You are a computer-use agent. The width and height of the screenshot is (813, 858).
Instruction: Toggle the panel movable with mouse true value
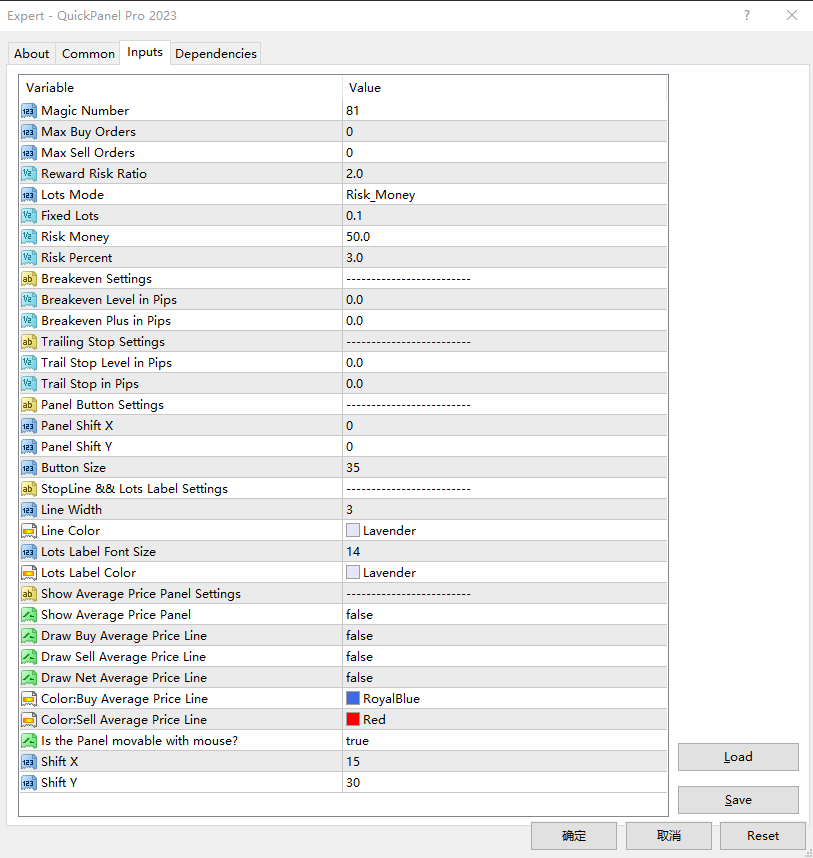(504, 740)
